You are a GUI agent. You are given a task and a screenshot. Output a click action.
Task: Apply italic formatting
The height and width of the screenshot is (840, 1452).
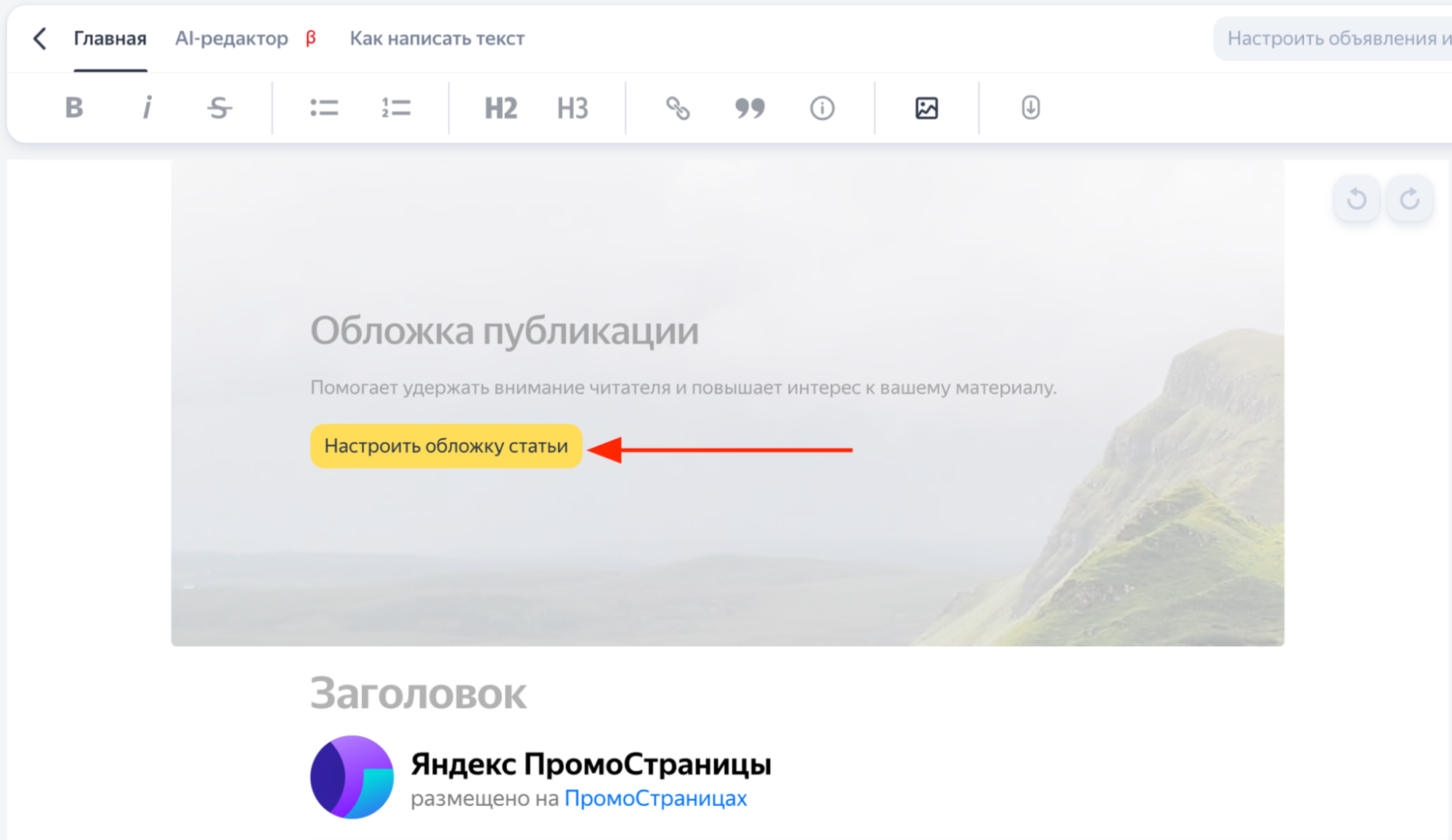[147, 108]
